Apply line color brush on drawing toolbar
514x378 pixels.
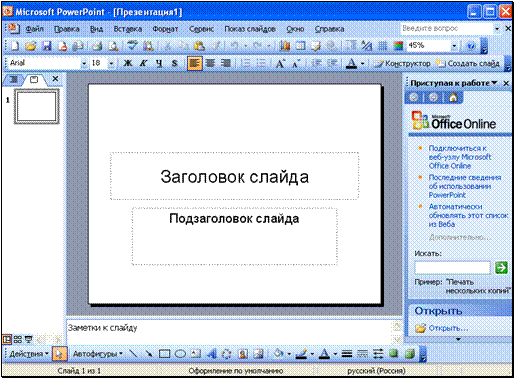pos(301,354)
